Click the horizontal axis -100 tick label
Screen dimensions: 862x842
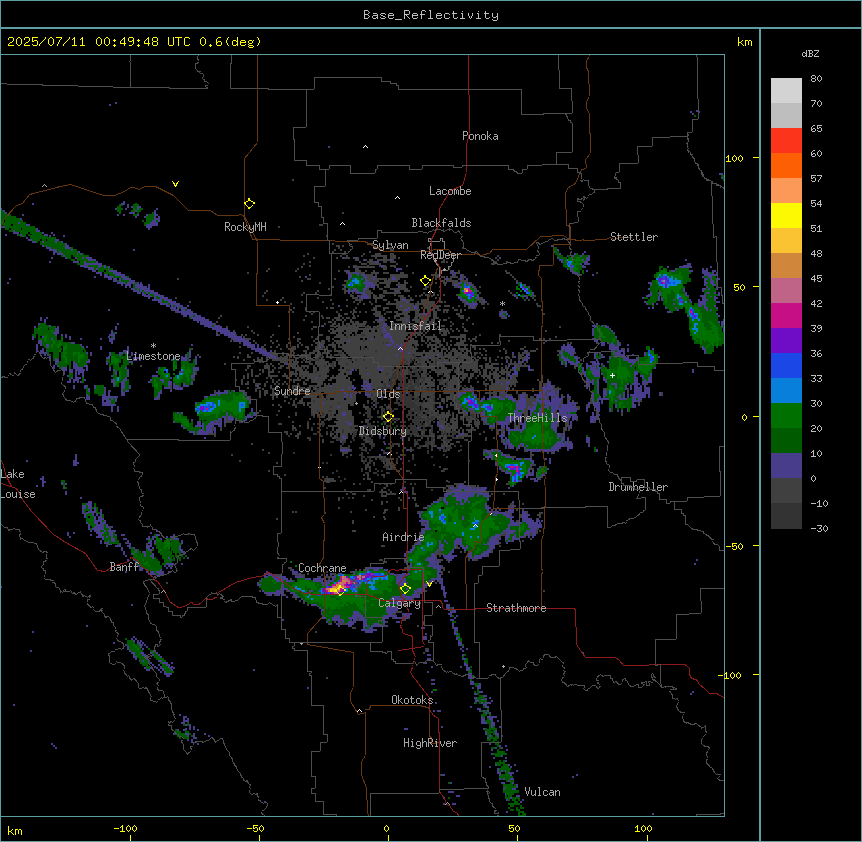pos(125,828)
